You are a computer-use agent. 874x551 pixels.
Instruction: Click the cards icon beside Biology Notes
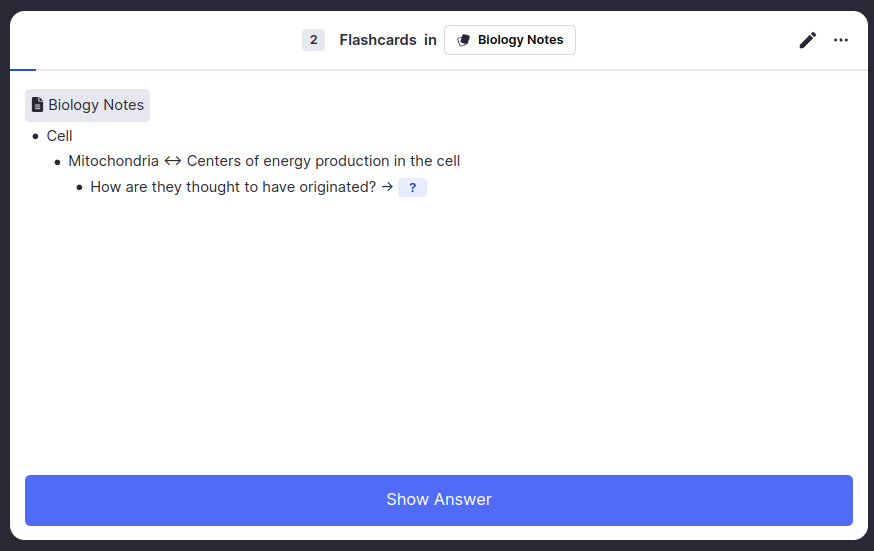point(464,40)
